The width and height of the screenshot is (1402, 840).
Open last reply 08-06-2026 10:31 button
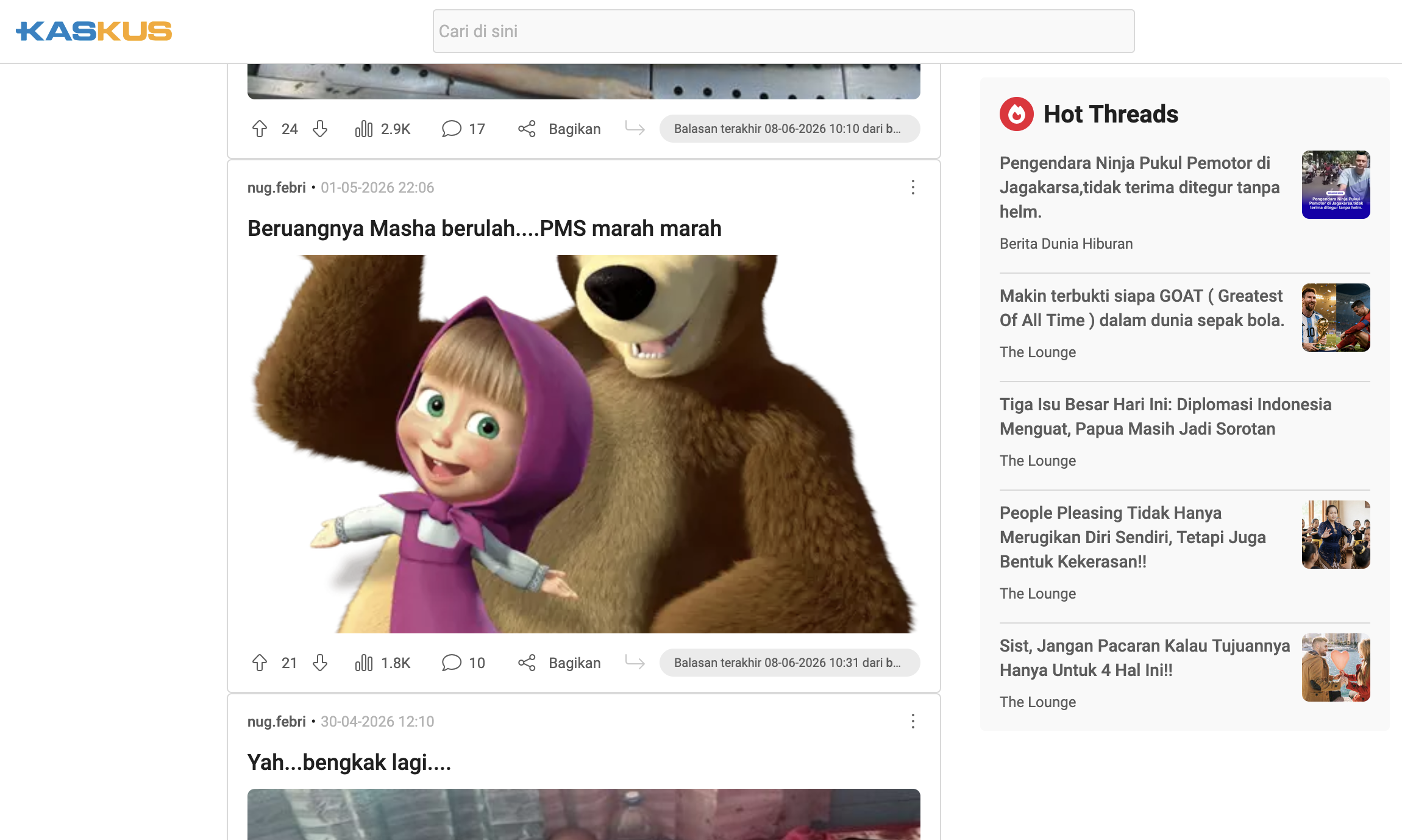tap(790, 663)
